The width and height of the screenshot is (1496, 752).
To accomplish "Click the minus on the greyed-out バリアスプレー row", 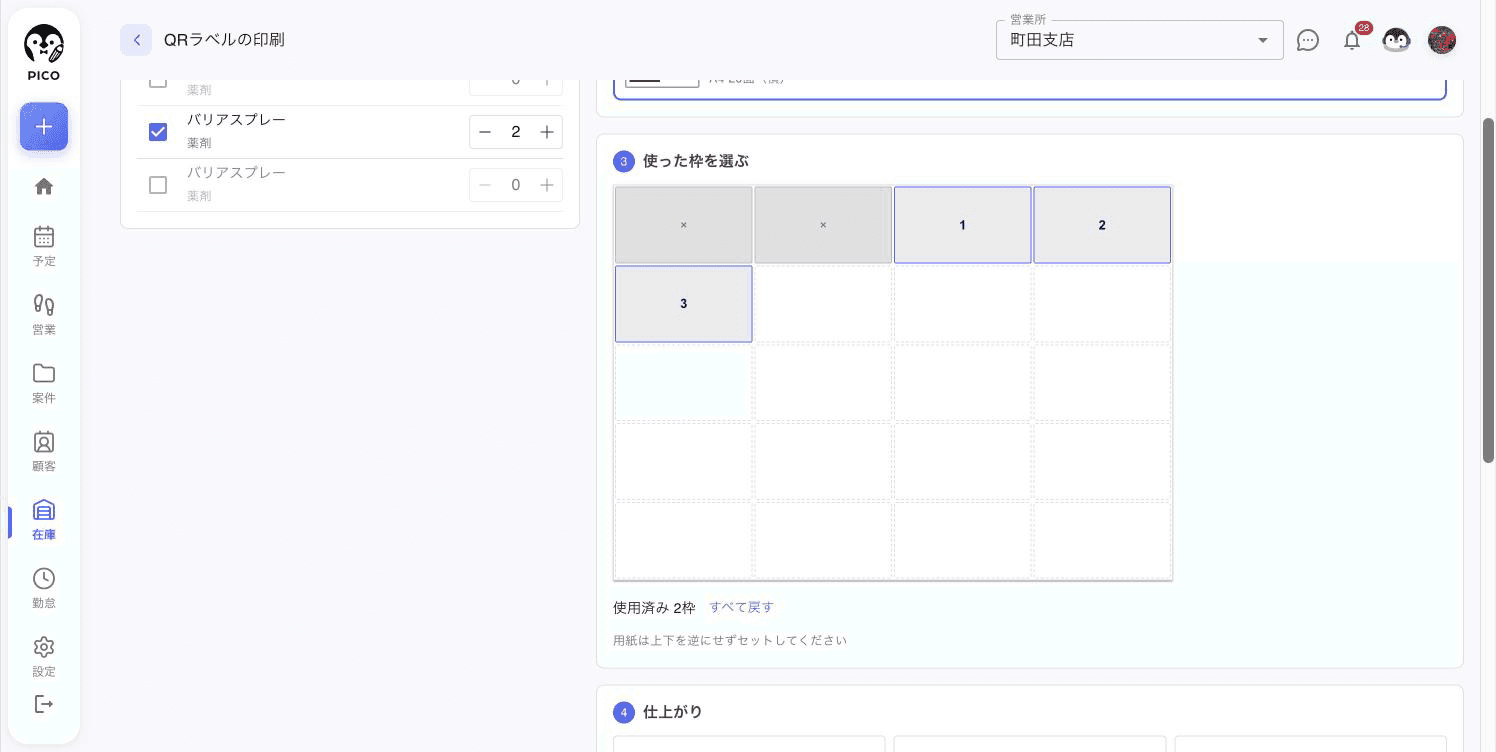I will [485, 185].
